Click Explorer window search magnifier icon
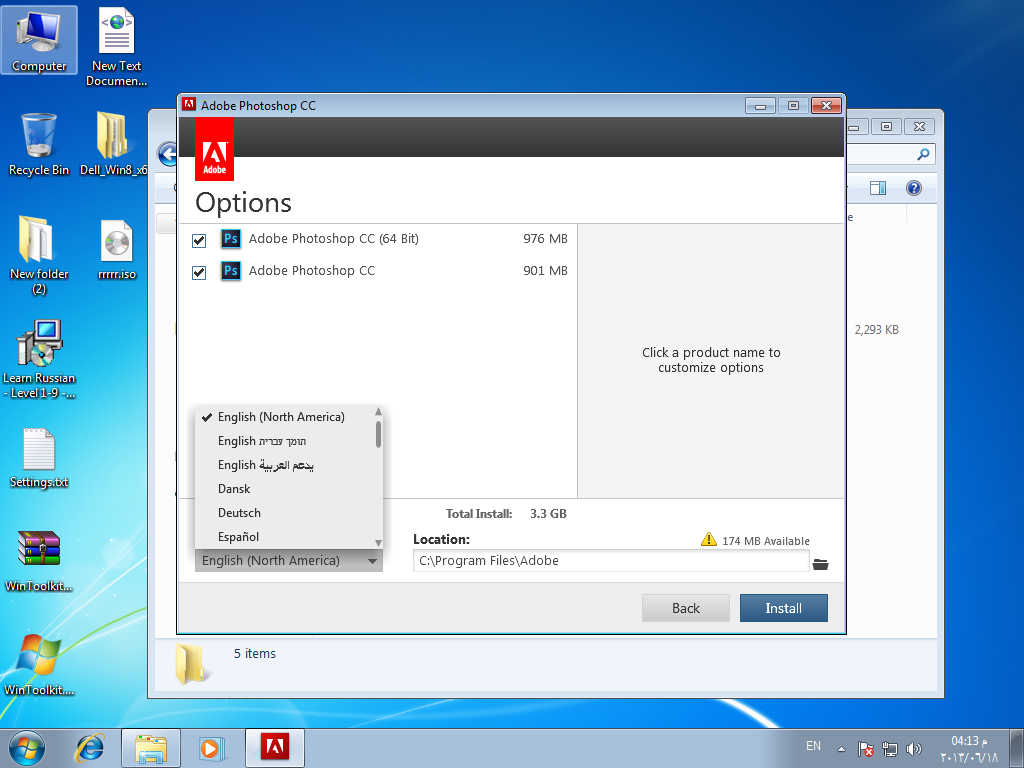 click(x=923, y=154)
